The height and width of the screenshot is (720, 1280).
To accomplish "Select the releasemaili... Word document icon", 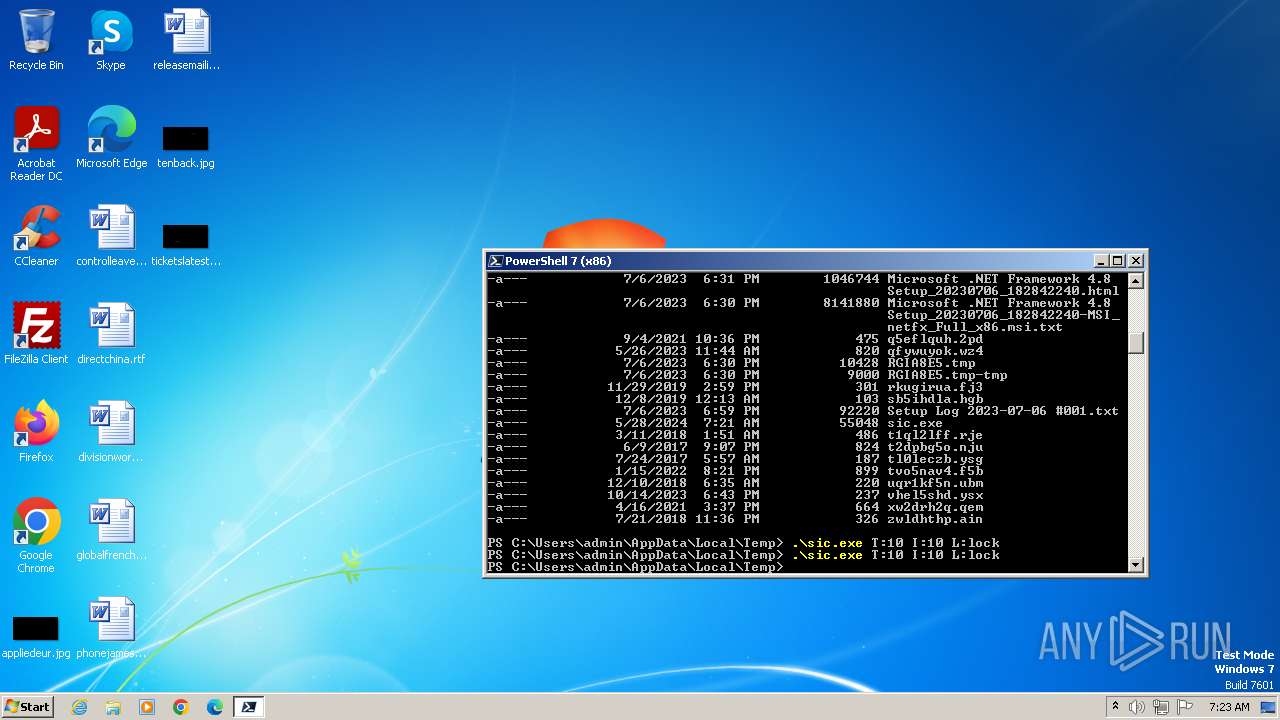I will 186,40.
